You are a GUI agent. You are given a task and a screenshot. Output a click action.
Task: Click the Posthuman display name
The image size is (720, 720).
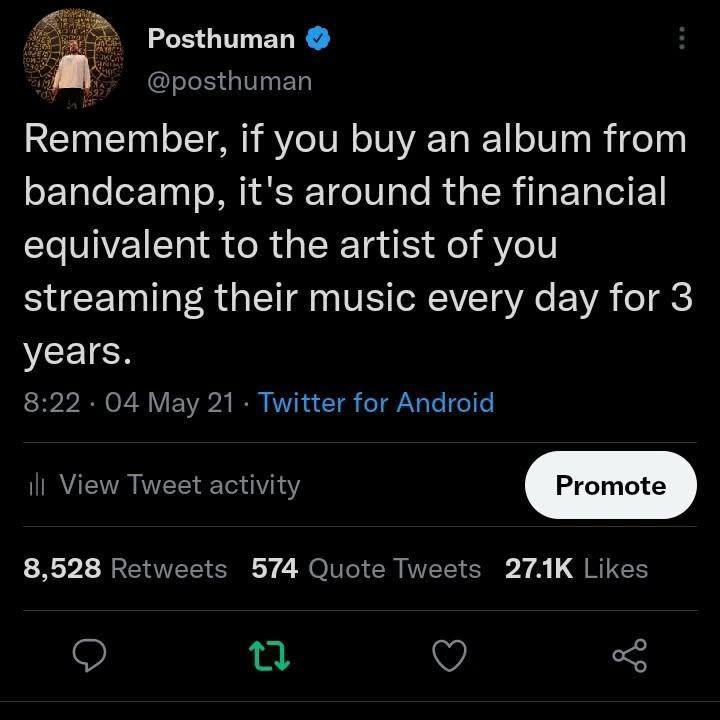pyautogui.click(x=221, y=39)
